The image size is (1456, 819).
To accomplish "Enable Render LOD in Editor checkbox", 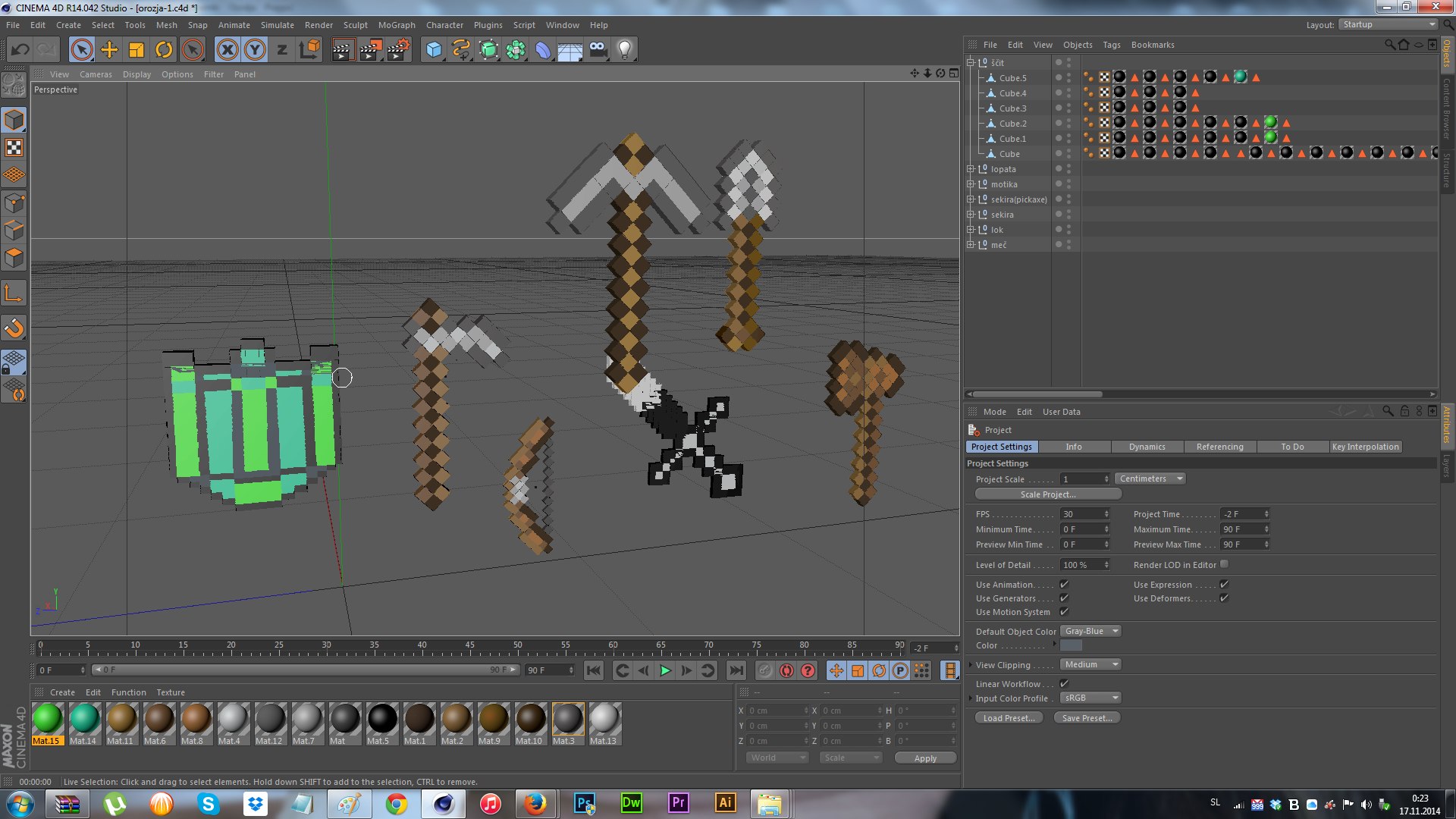I will tap(1224, 564).
